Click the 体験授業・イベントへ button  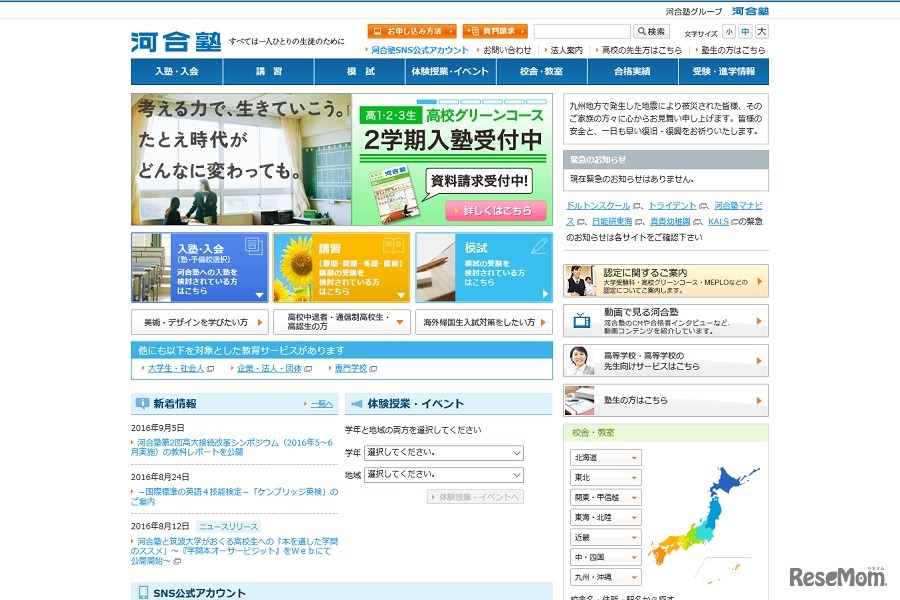click(475, 497)
